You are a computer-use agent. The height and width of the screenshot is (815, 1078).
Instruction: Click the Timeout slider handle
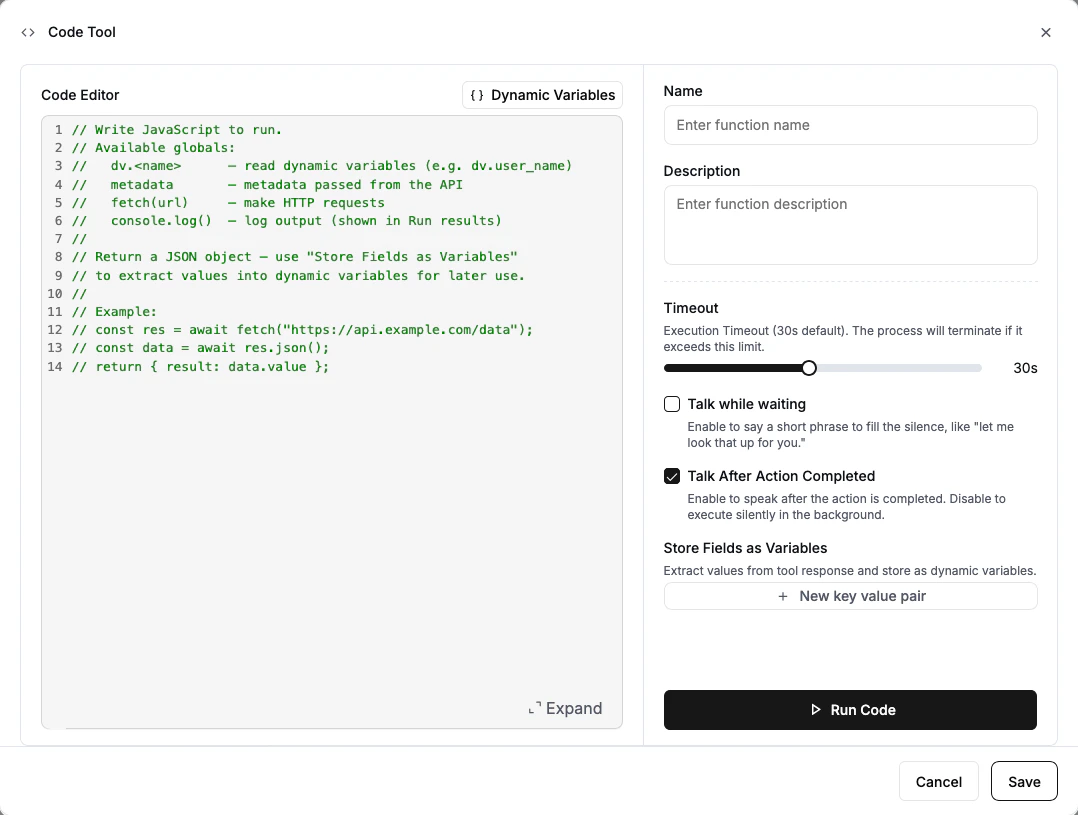tap(808, 367)
